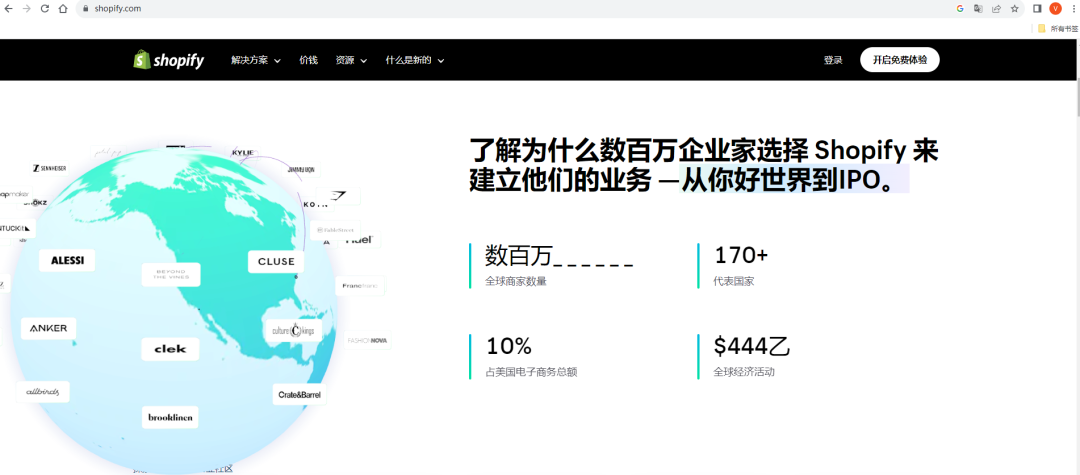Expand the 什么是新的 dropdown menu
The width and height of the screenshot is (1080, 475).
[415, 60]
